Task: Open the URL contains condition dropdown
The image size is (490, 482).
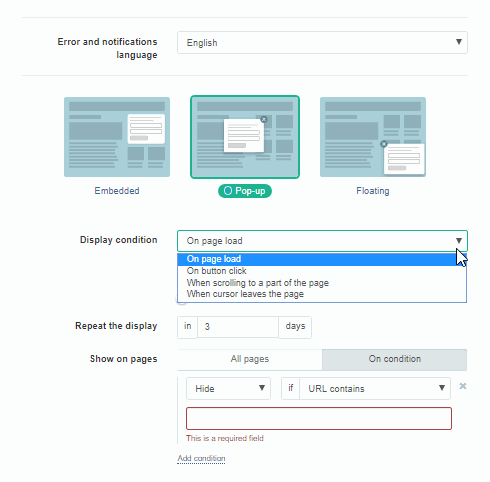Action: coord(375,388)
